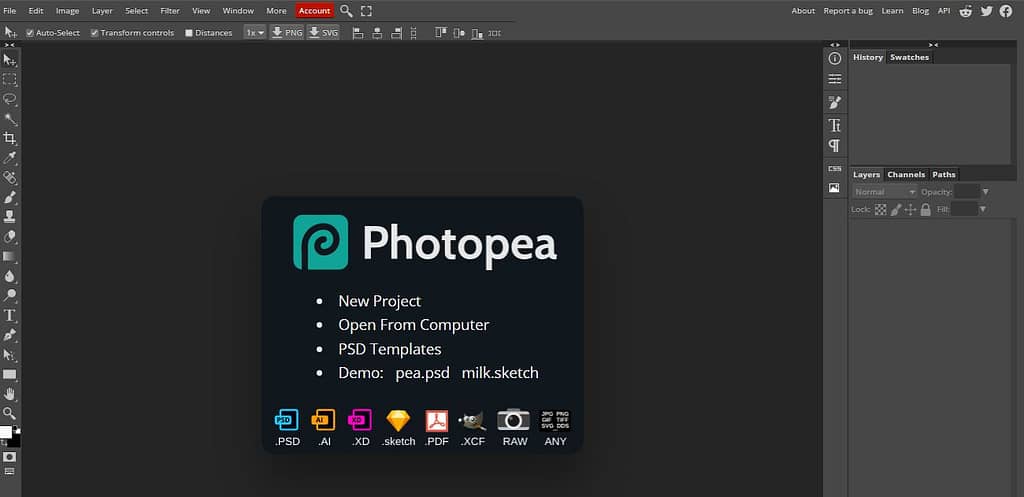Export as SVG button

(x=323, y=33)
